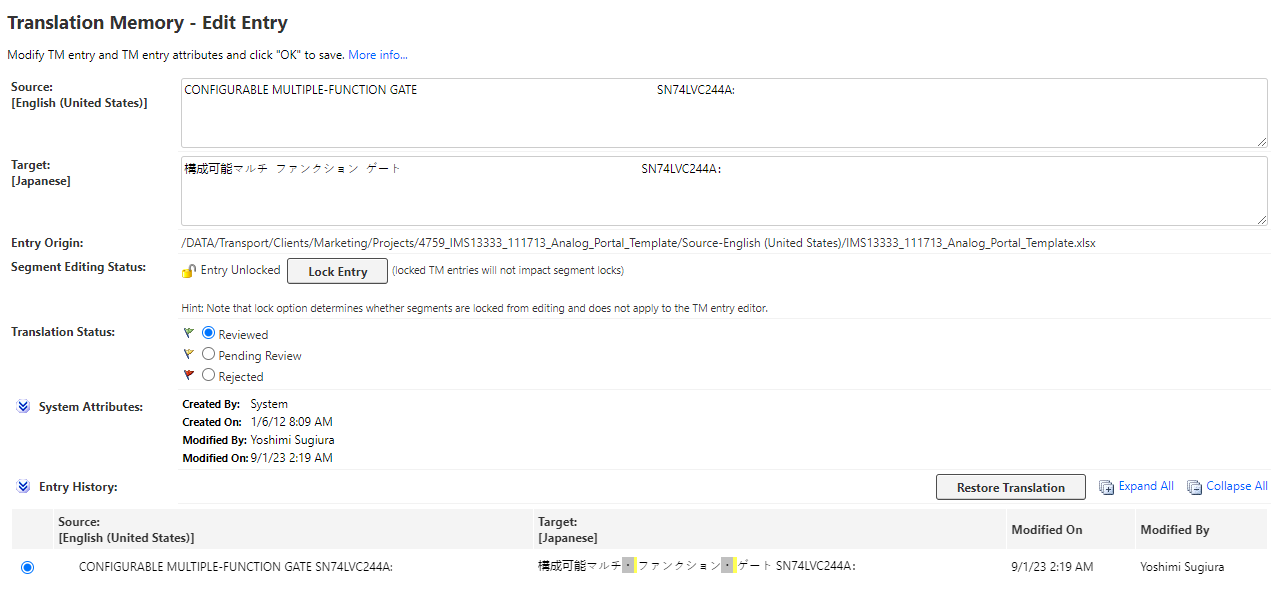Click the Expand All stacked-pages plus icon

(1106, 486)
